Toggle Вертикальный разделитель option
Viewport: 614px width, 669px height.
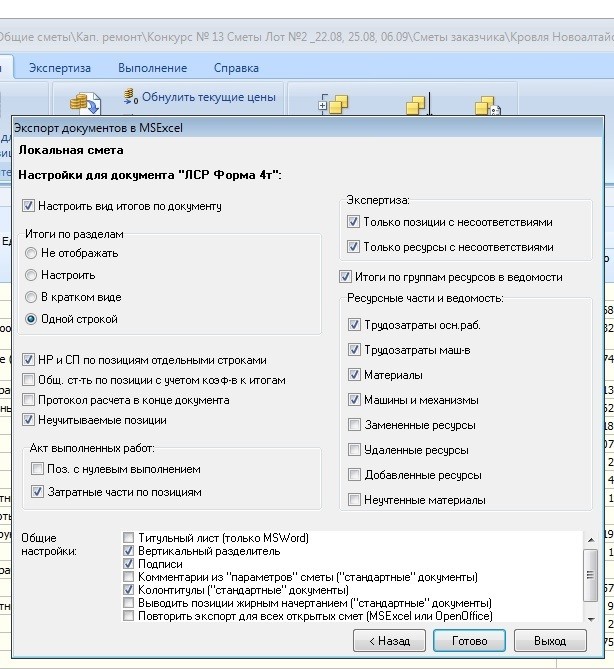128,551
